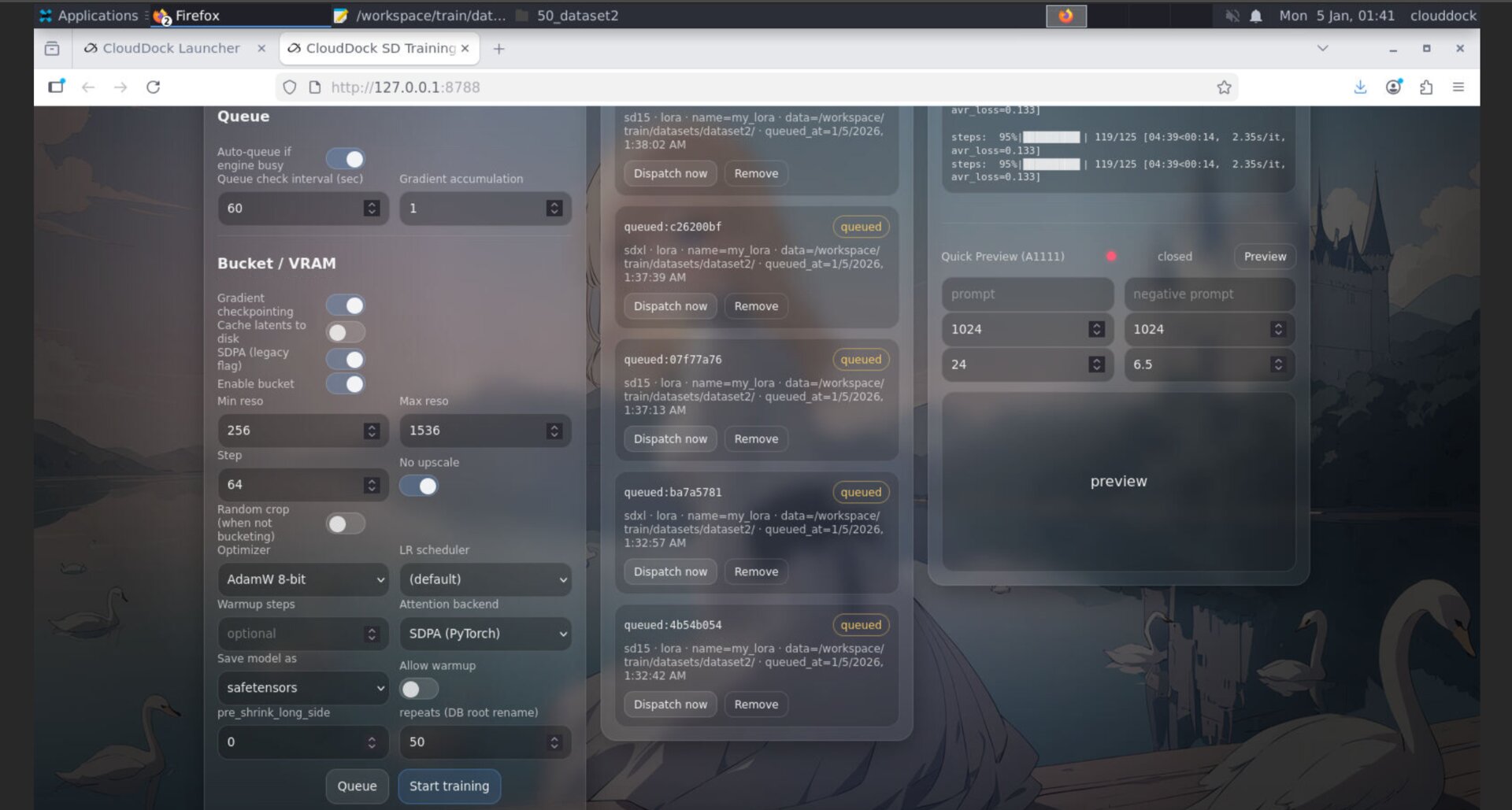Click the Quick Preview prompt input field
This screenshot has width=1512, height=810.
(1027, 294)
